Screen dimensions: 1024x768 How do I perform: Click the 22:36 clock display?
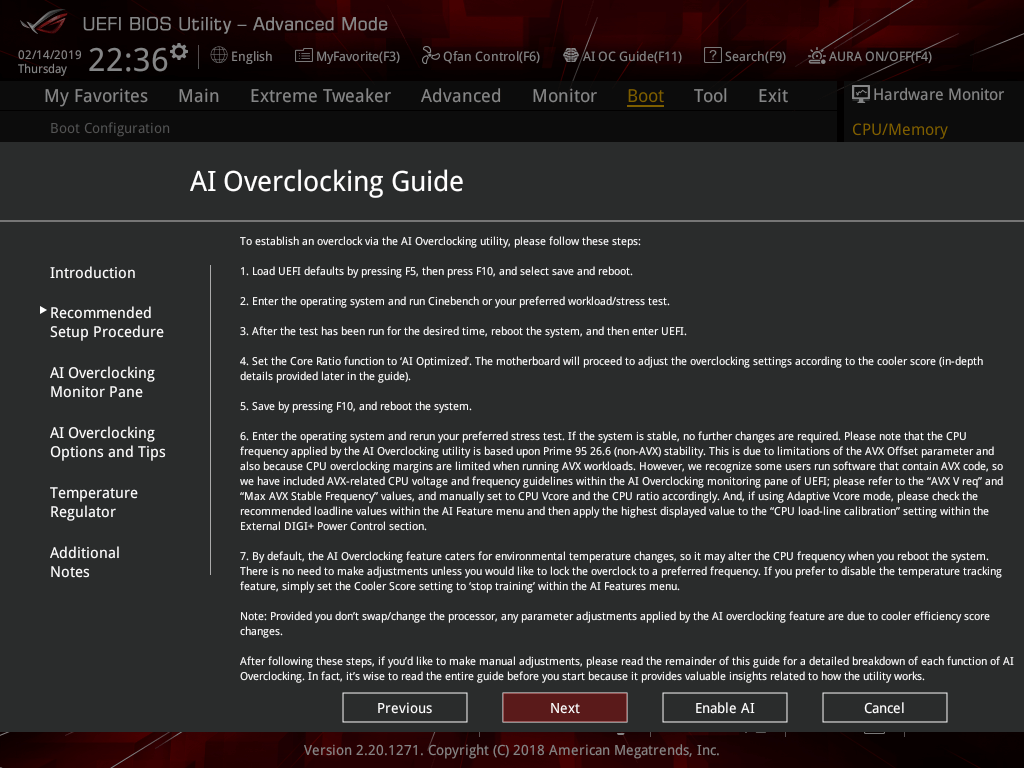[128, 60]
